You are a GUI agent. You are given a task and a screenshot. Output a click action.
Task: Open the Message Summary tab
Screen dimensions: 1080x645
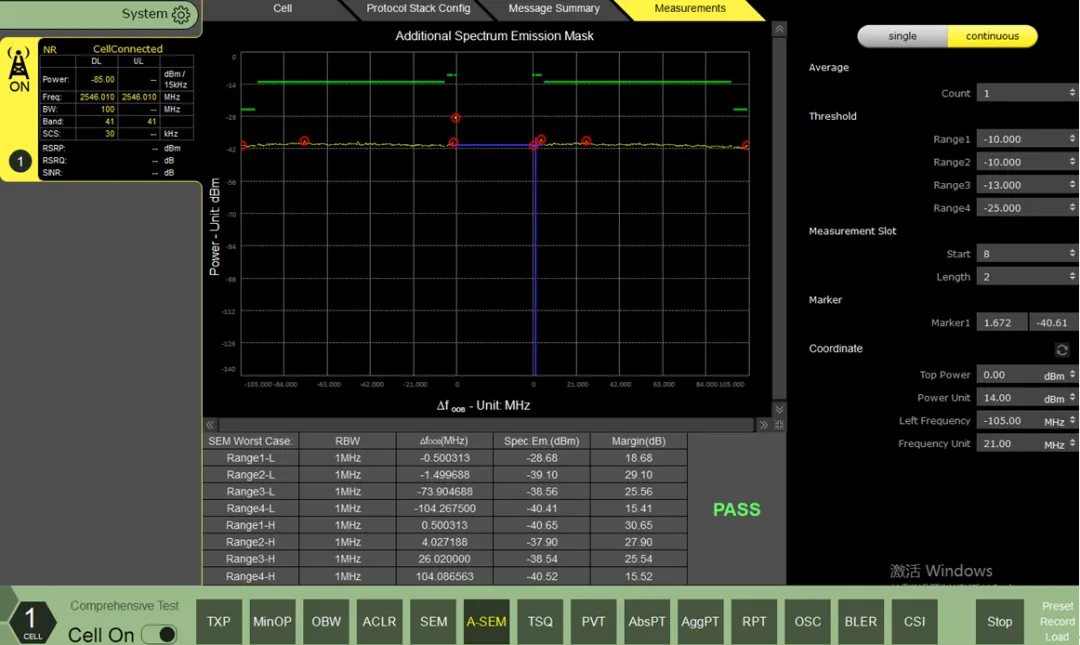(x=554, y=9)
